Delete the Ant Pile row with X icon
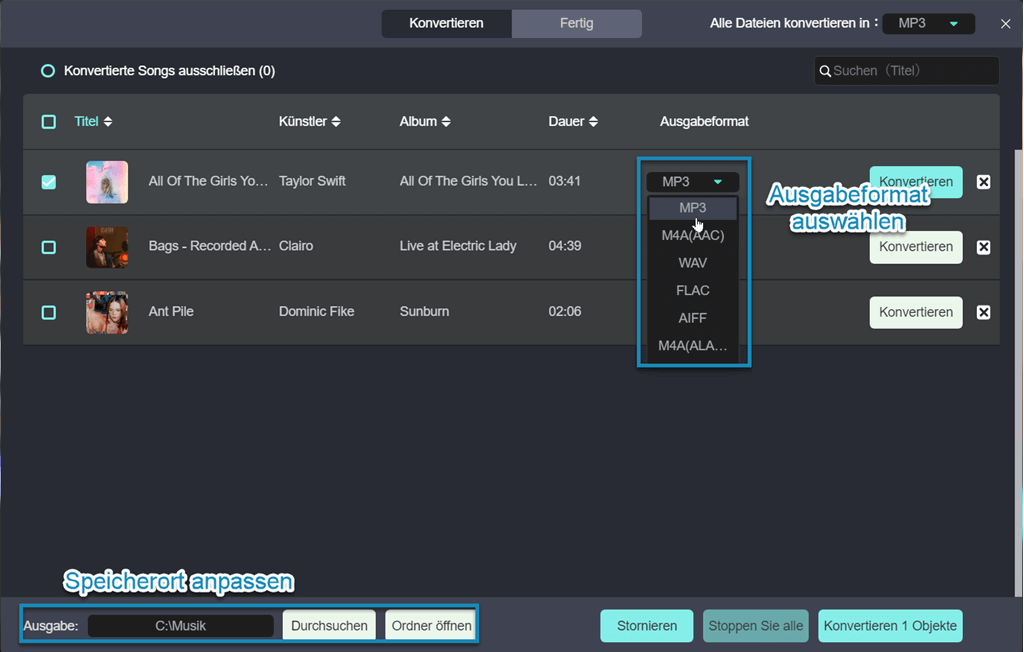Viewport: 1024px width, 652px height. pos(983,312)
